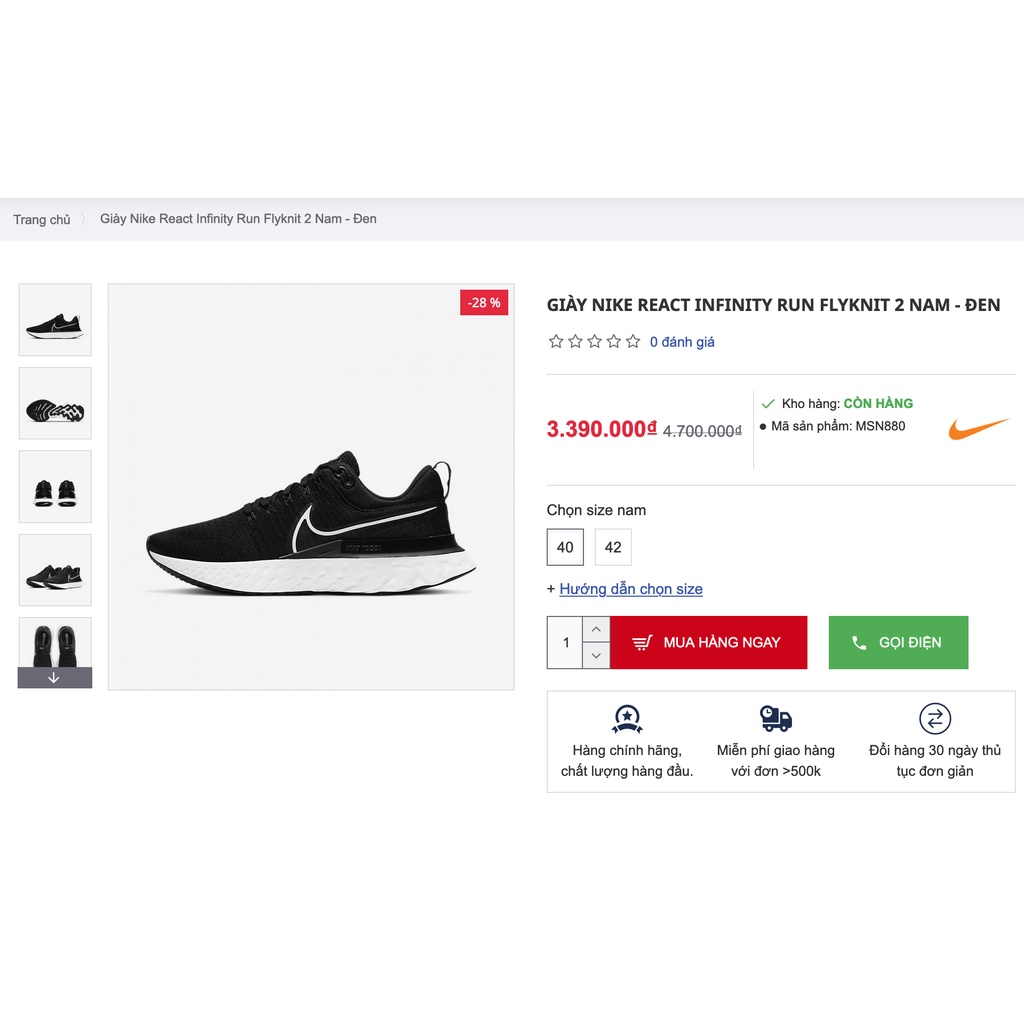Click the -28 % discount badge
The image size is (1024, 1024).
click(x=484, y=303)
